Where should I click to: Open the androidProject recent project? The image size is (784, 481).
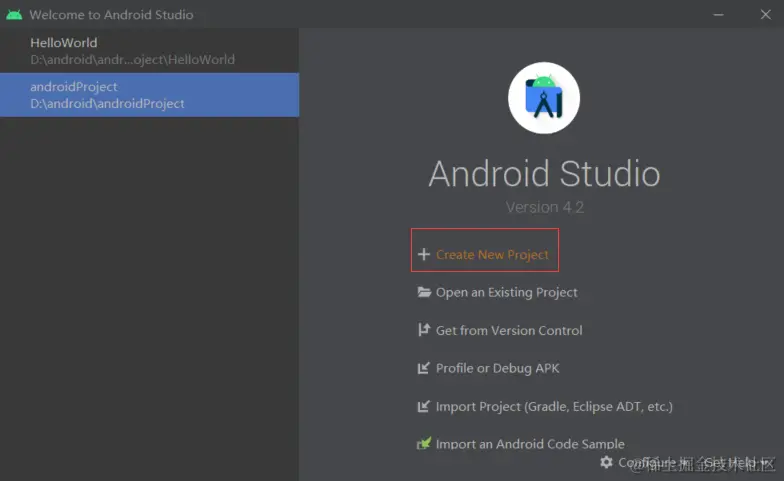click(x=150, y=95)
